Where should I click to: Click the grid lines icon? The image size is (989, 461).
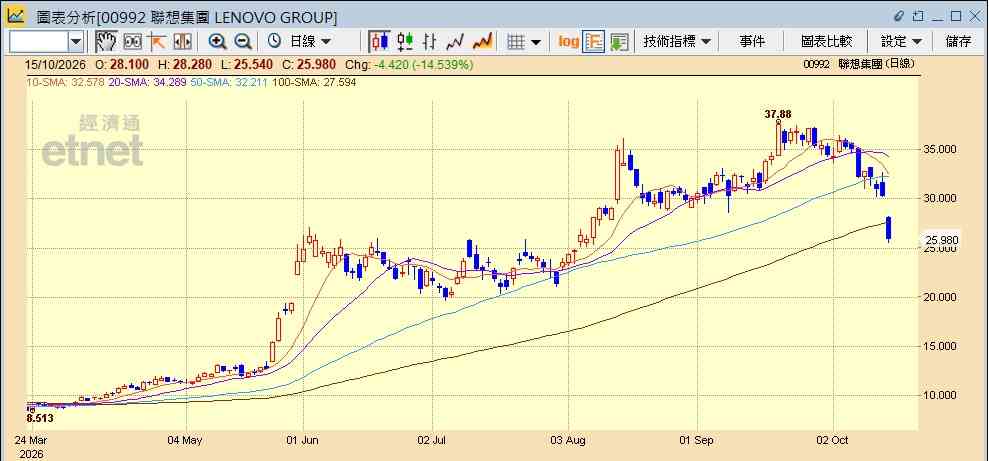516,42
